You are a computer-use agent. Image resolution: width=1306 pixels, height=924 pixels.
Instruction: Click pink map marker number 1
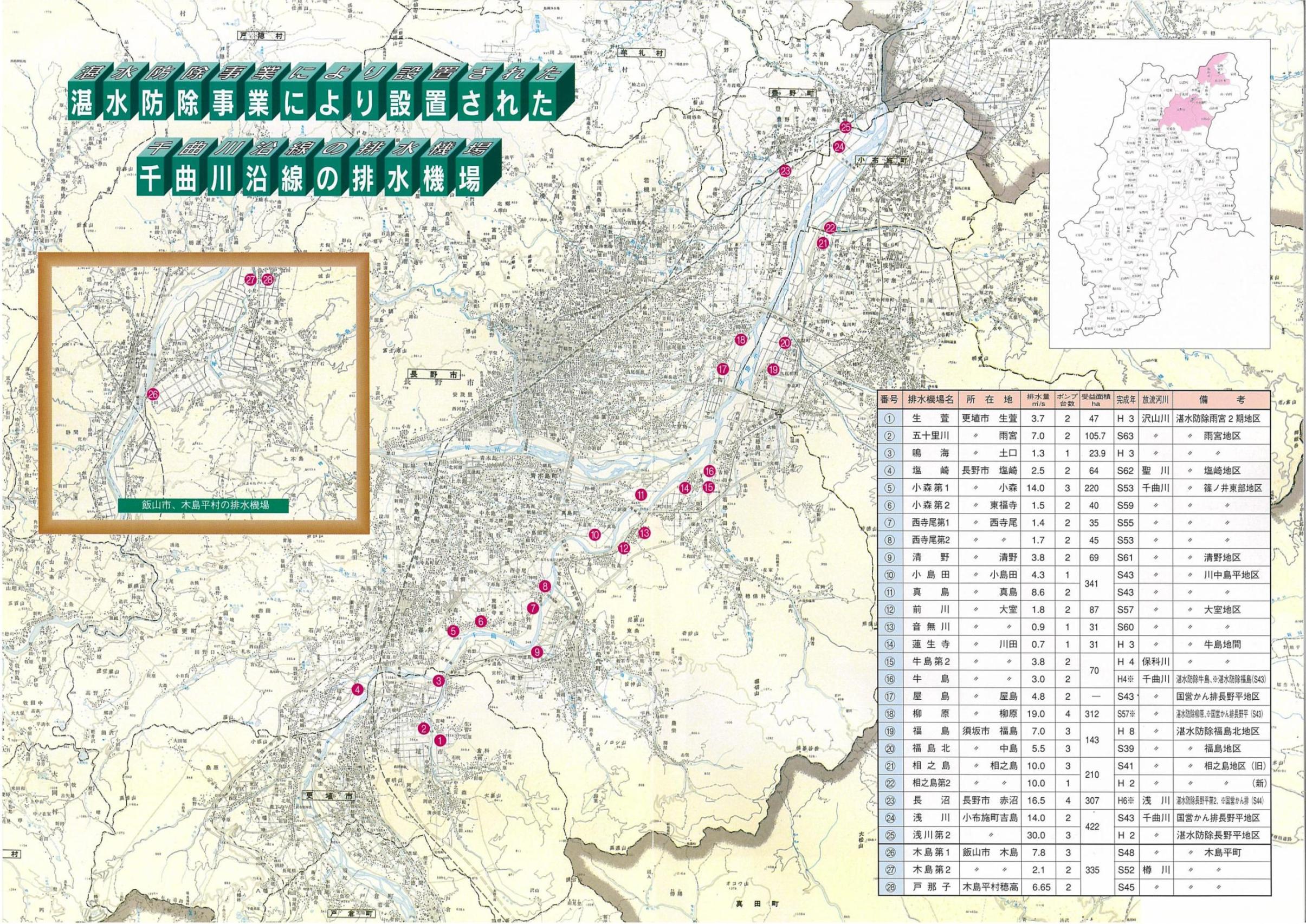coord(439,740)
